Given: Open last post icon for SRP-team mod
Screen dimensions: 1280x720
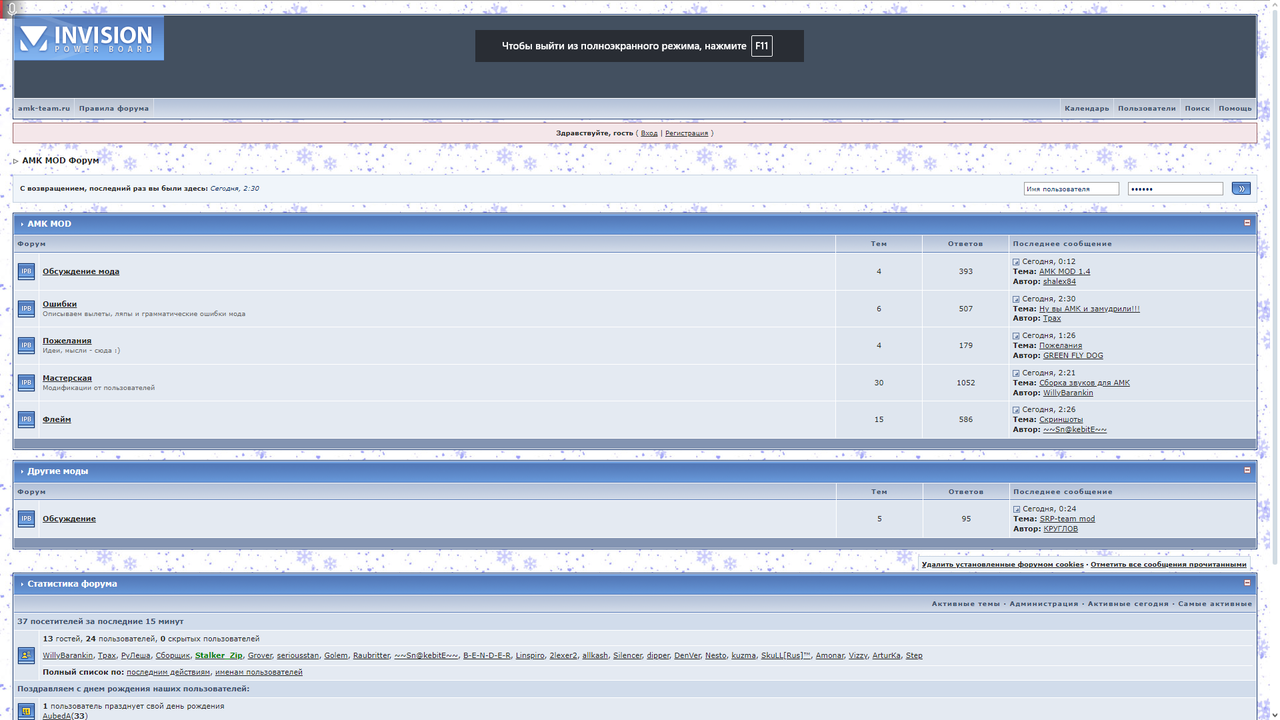Looking at the screenshot, I should [x=1016, y=509].
